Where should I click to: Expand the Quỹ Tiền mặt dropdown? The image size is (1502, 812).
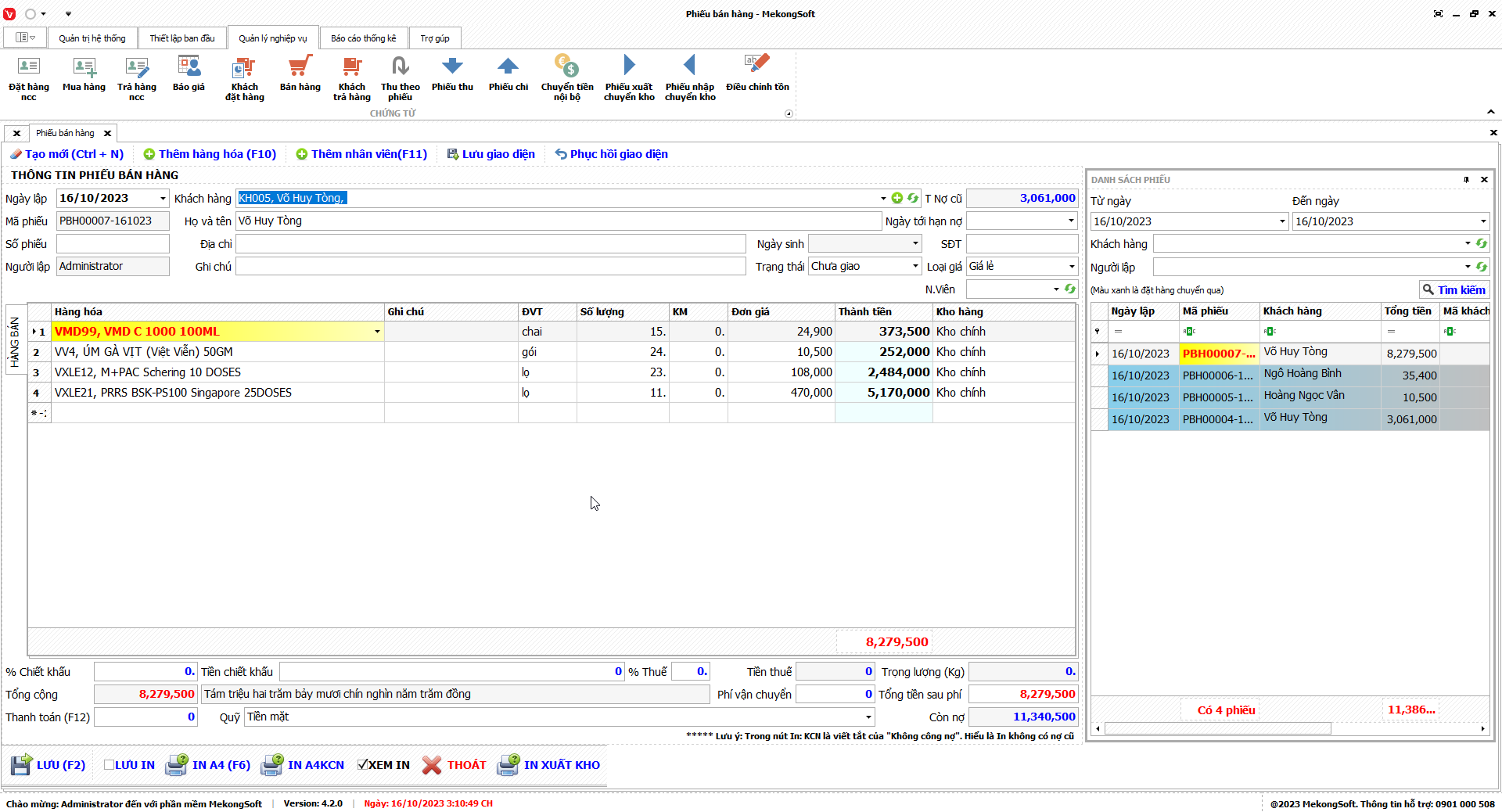pos(868,717)
